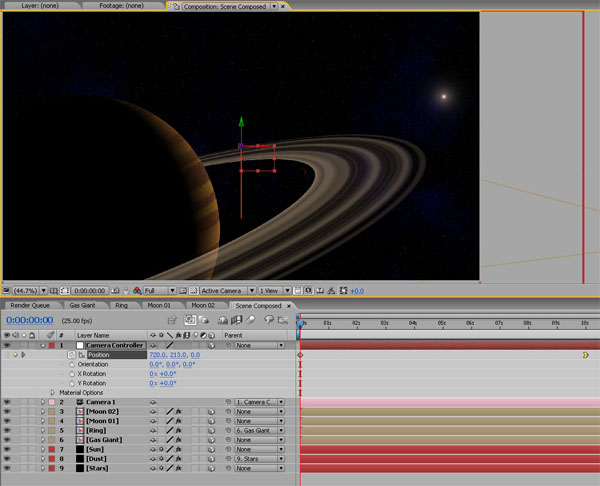Click the red label color of Sun layer
The width and height of the screenshot is (600, 486).
pos(51,449)
